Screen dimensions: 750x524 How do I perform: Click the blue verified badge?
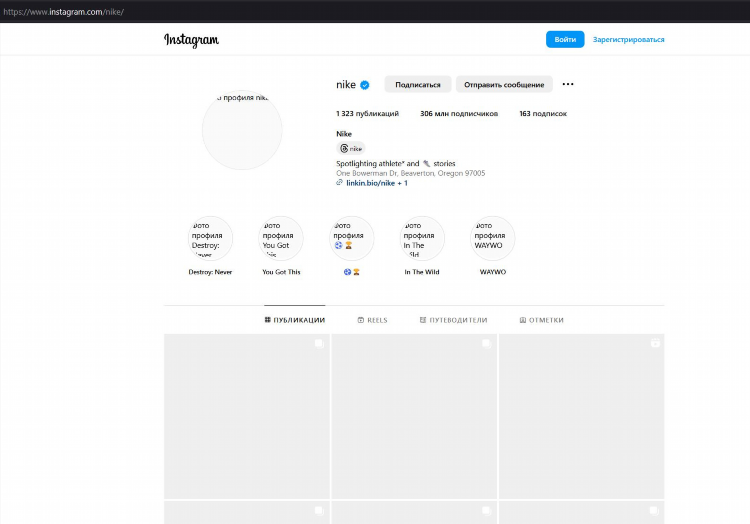[x=364, y=85]
